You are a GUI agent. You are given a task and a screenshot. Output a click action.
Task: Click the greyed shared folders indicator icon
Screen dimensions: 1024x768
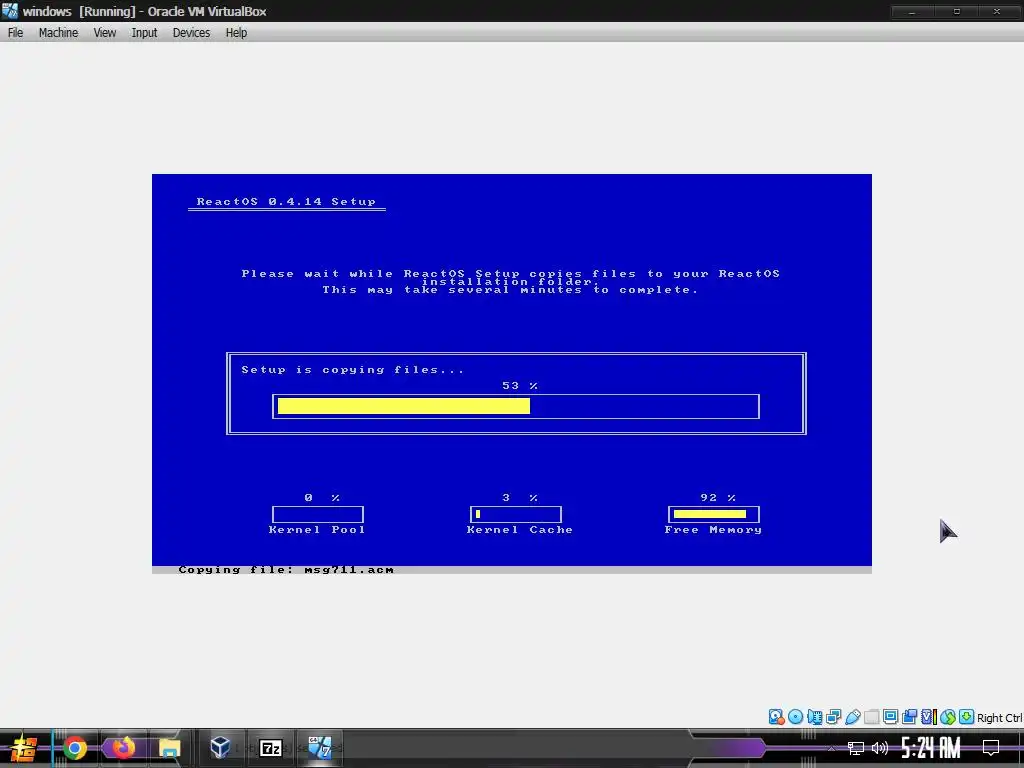[872, 717]
